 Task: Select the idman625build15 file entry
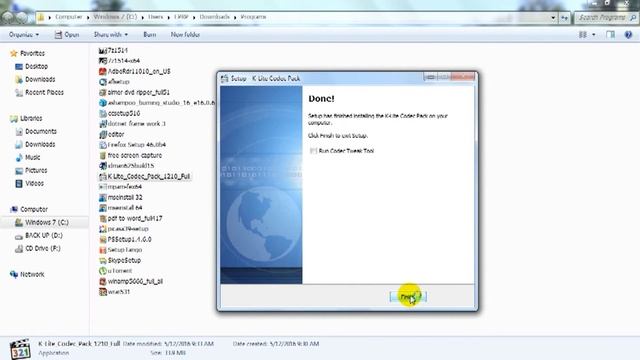click(127, 166)
